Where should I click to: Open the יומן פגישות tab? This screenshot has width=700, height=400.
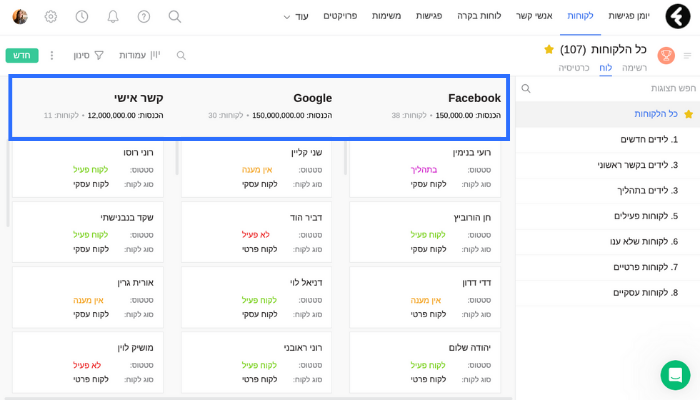coord(629,16)
